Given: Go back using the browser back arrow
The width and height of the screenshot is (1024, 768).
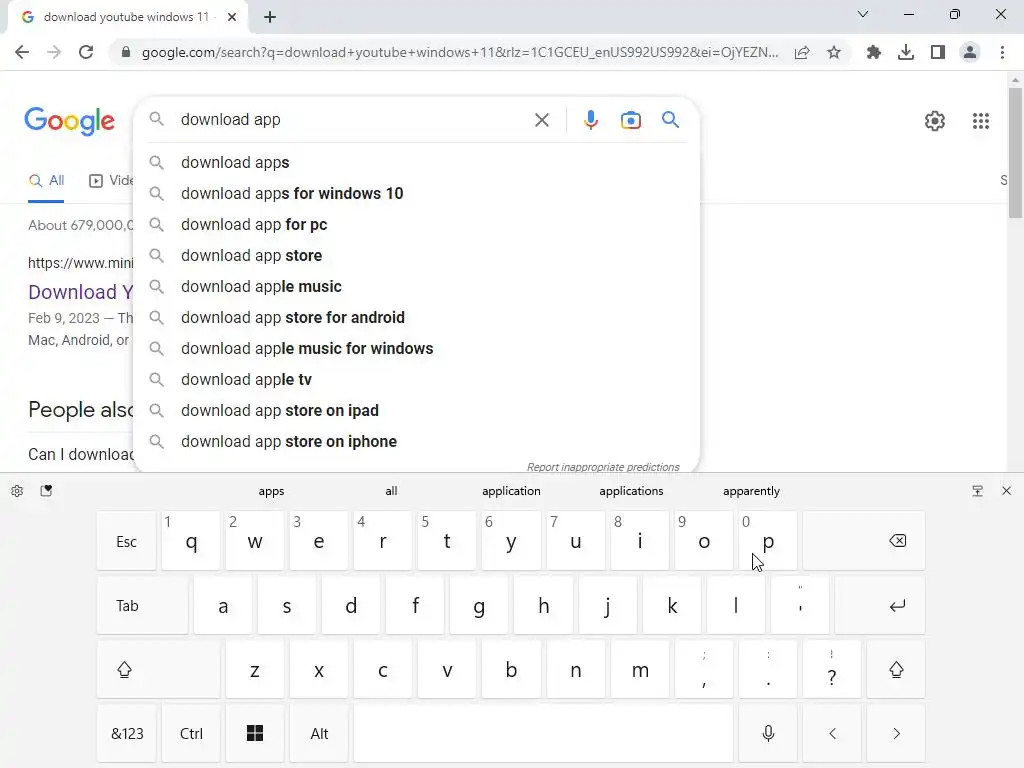Looking at the screenshot, I should (x=22, y=52).
